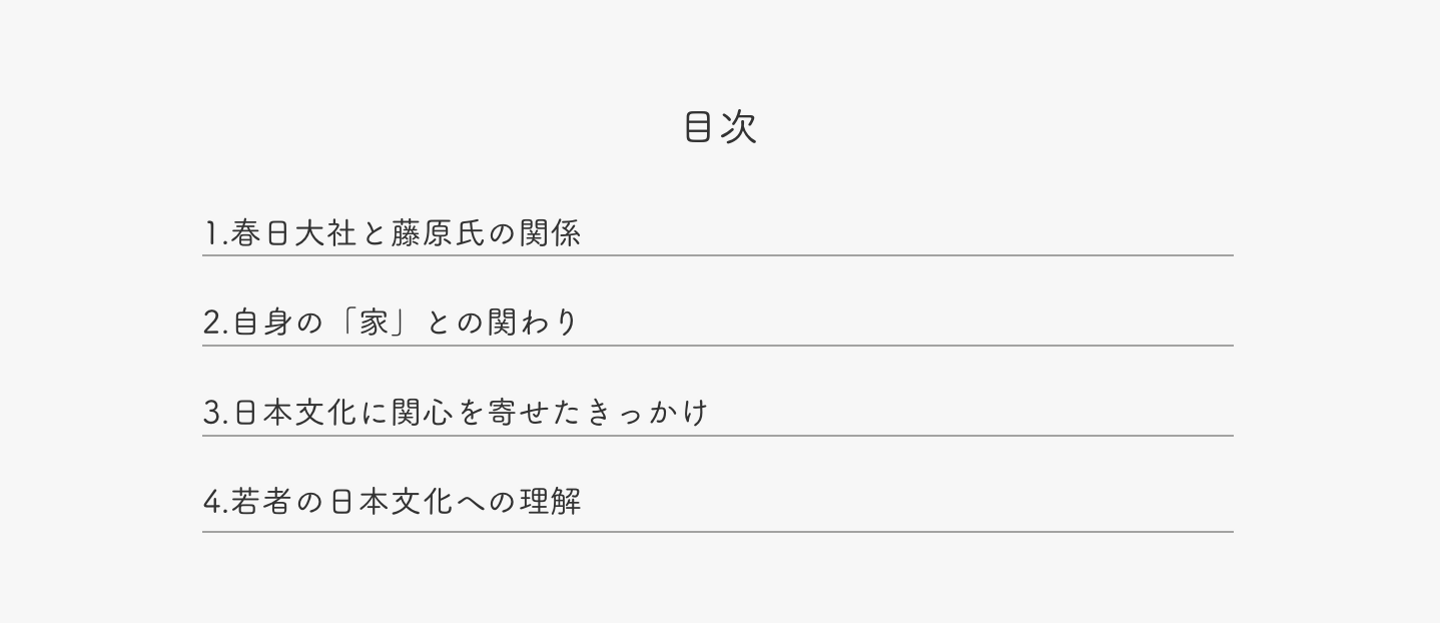Click the word 若者 in entry four

260,501
